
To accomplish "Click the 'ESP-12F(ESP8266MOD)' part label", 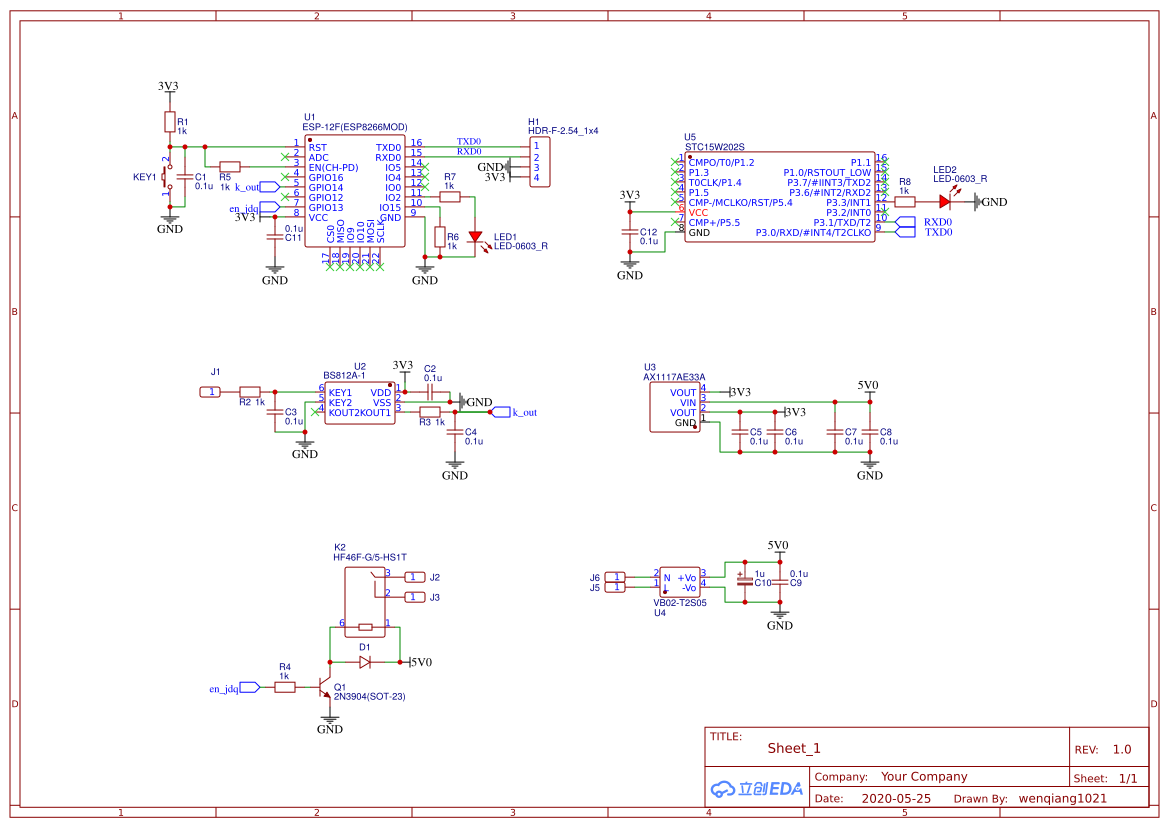I will click(x=355, y=127).
